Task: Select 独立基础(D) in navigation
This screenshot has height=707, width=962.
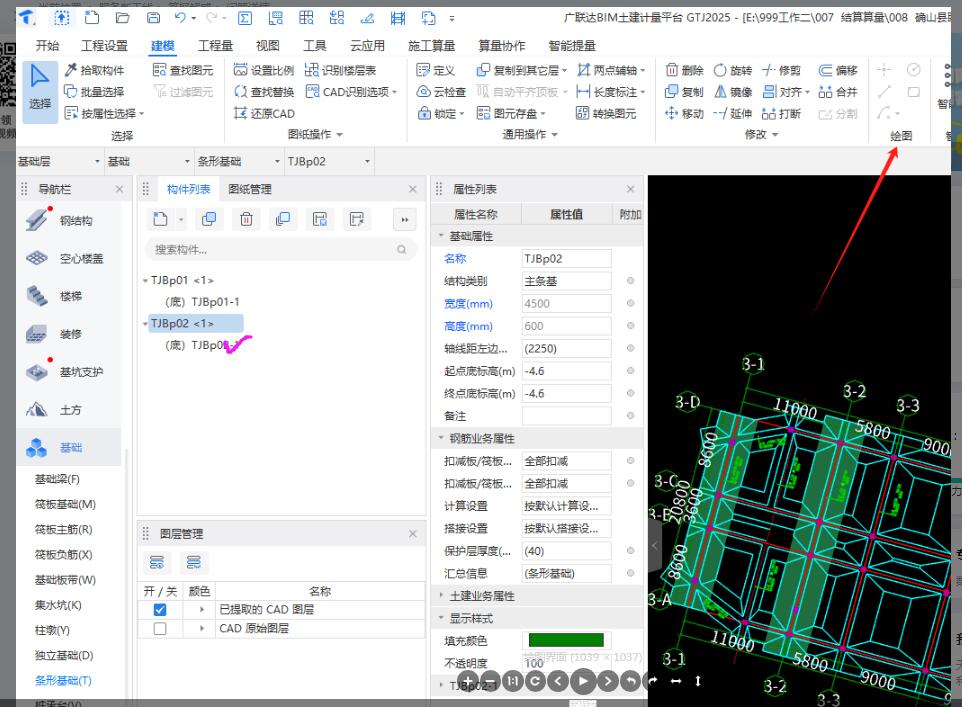Action: pos(64,655)
